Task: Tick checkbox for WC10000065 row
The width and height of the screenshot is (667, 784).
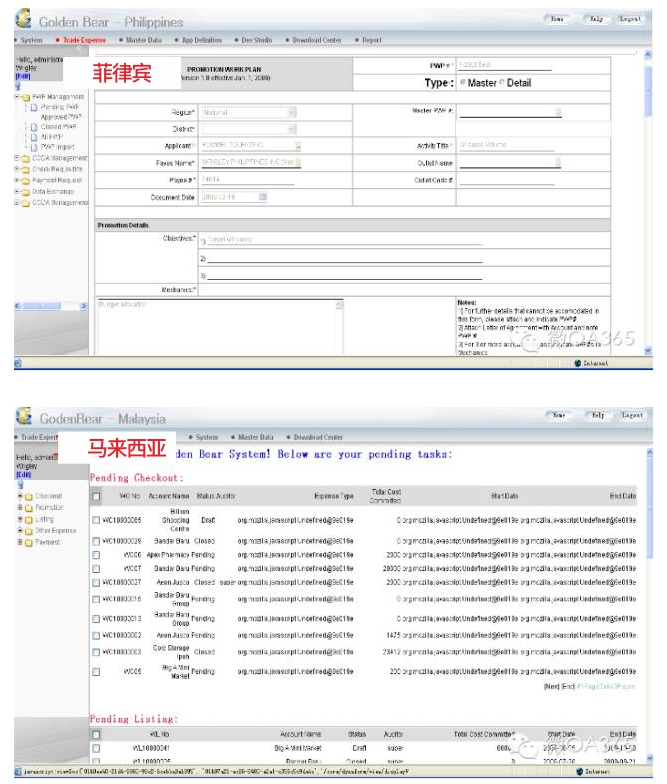Action: (x=96, y=520)
